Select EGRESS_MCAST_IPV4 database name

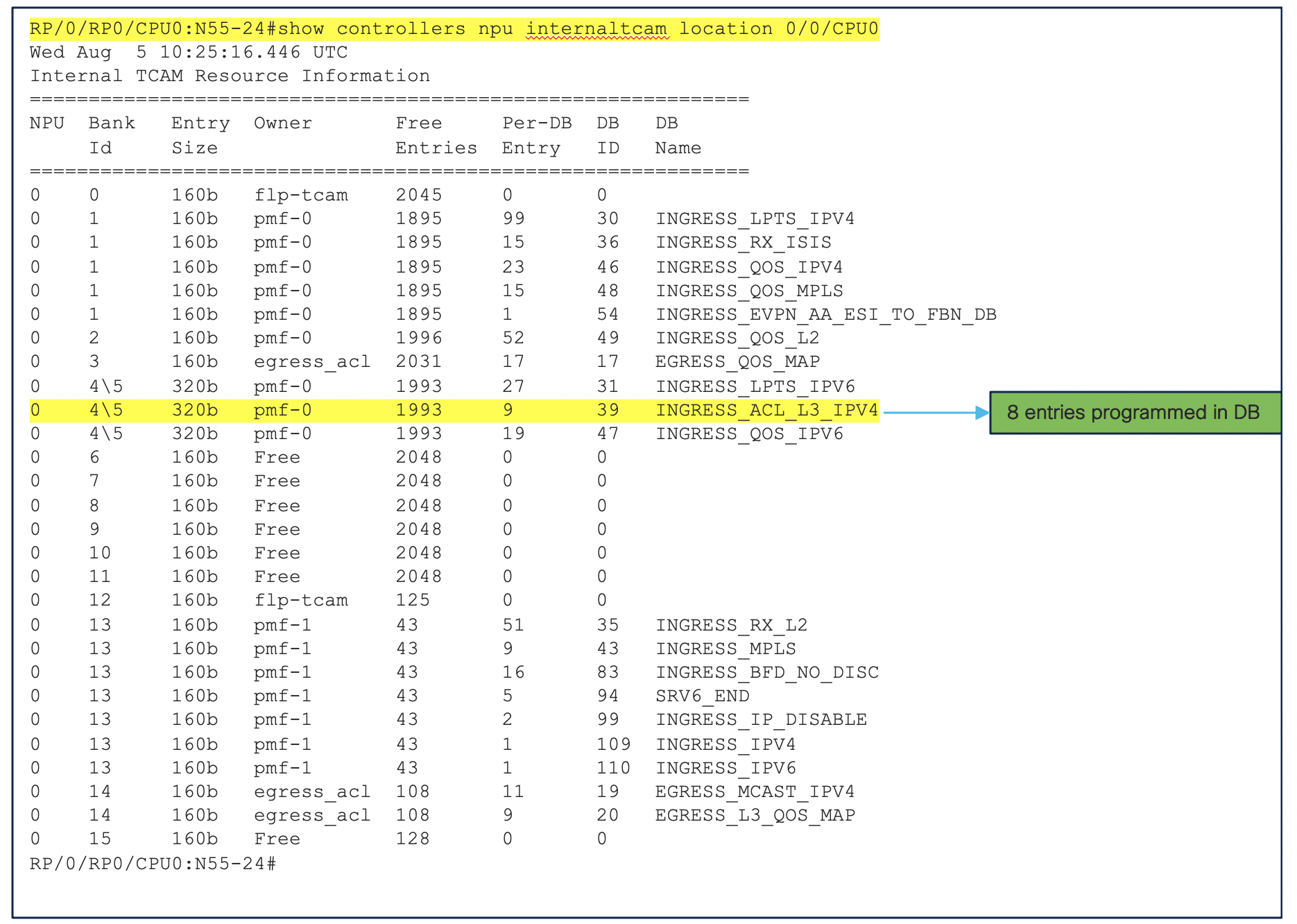click(755, 792)
